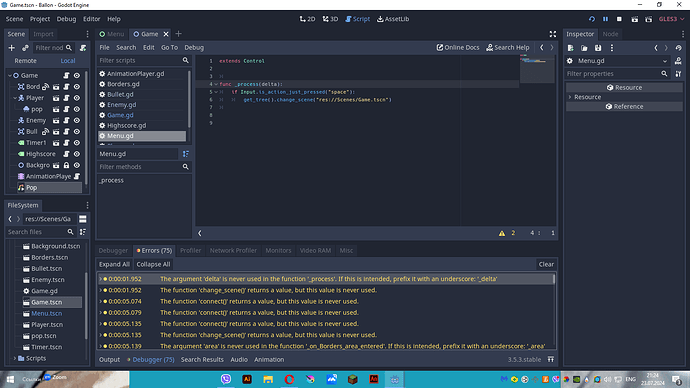
Task: Toggle visibility of Bord node
Action: (x=77, y=87)
